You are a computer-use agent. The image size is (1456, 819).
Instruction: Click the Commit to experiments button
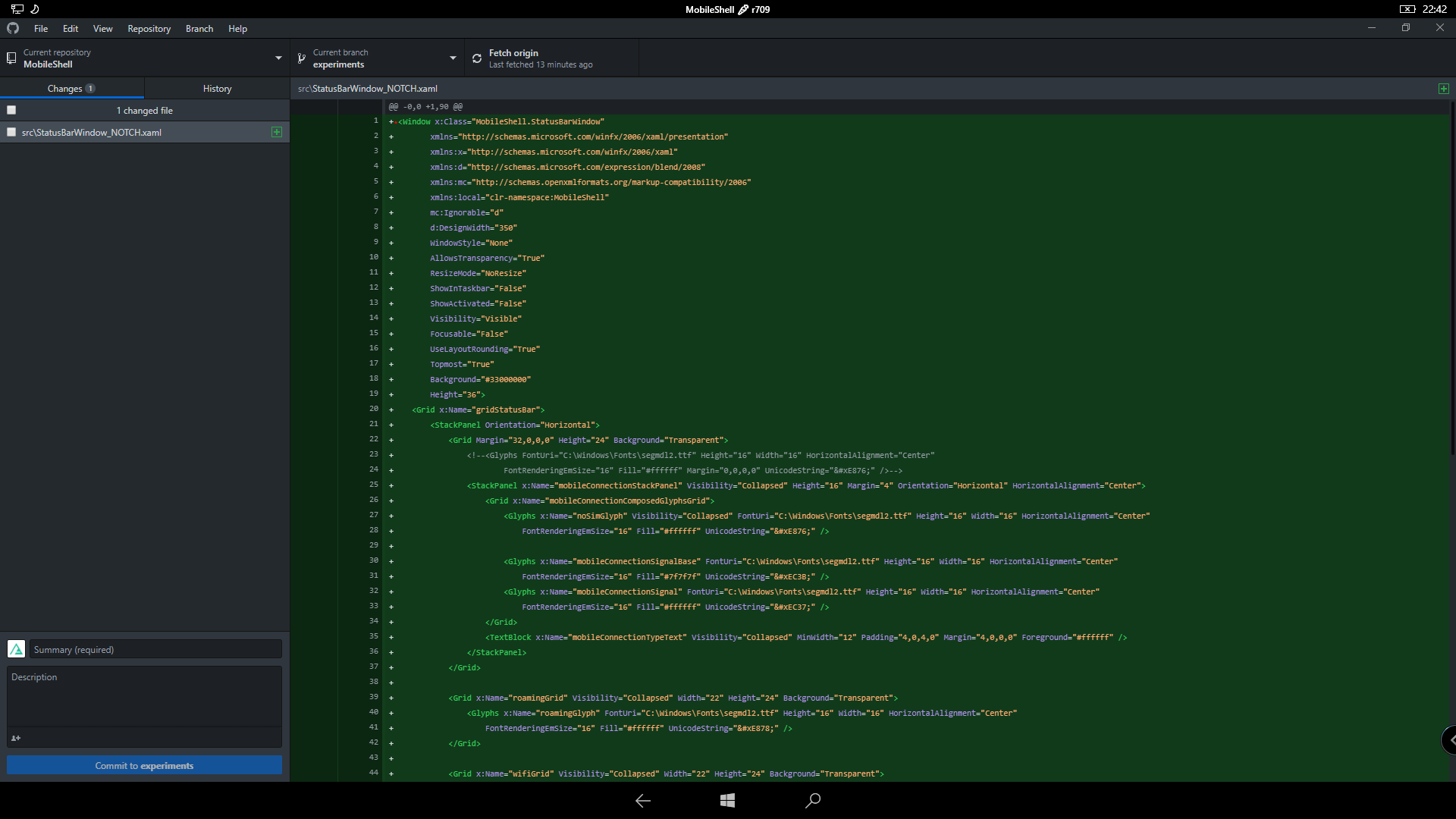tap(144, 765)
